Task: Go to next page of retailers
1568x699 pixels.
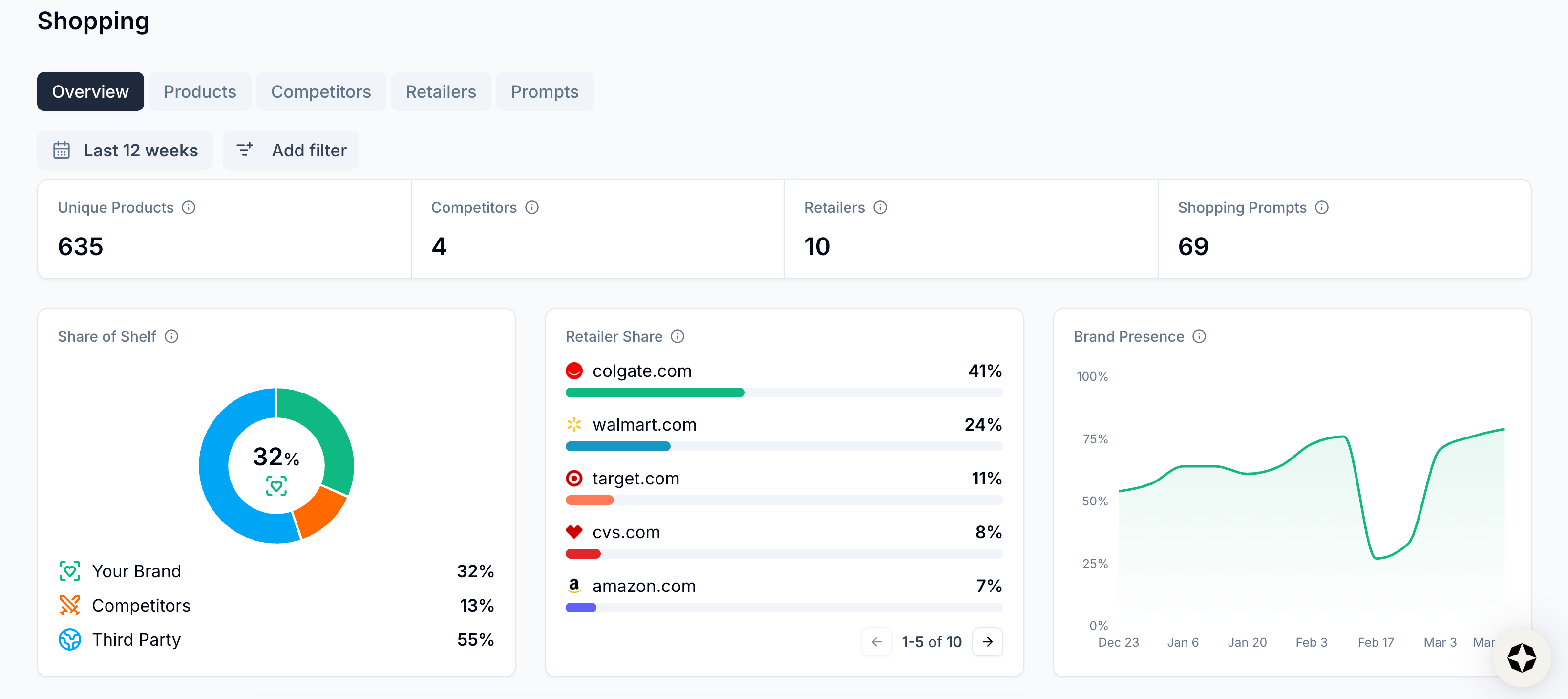Action: tap(987, 642)
